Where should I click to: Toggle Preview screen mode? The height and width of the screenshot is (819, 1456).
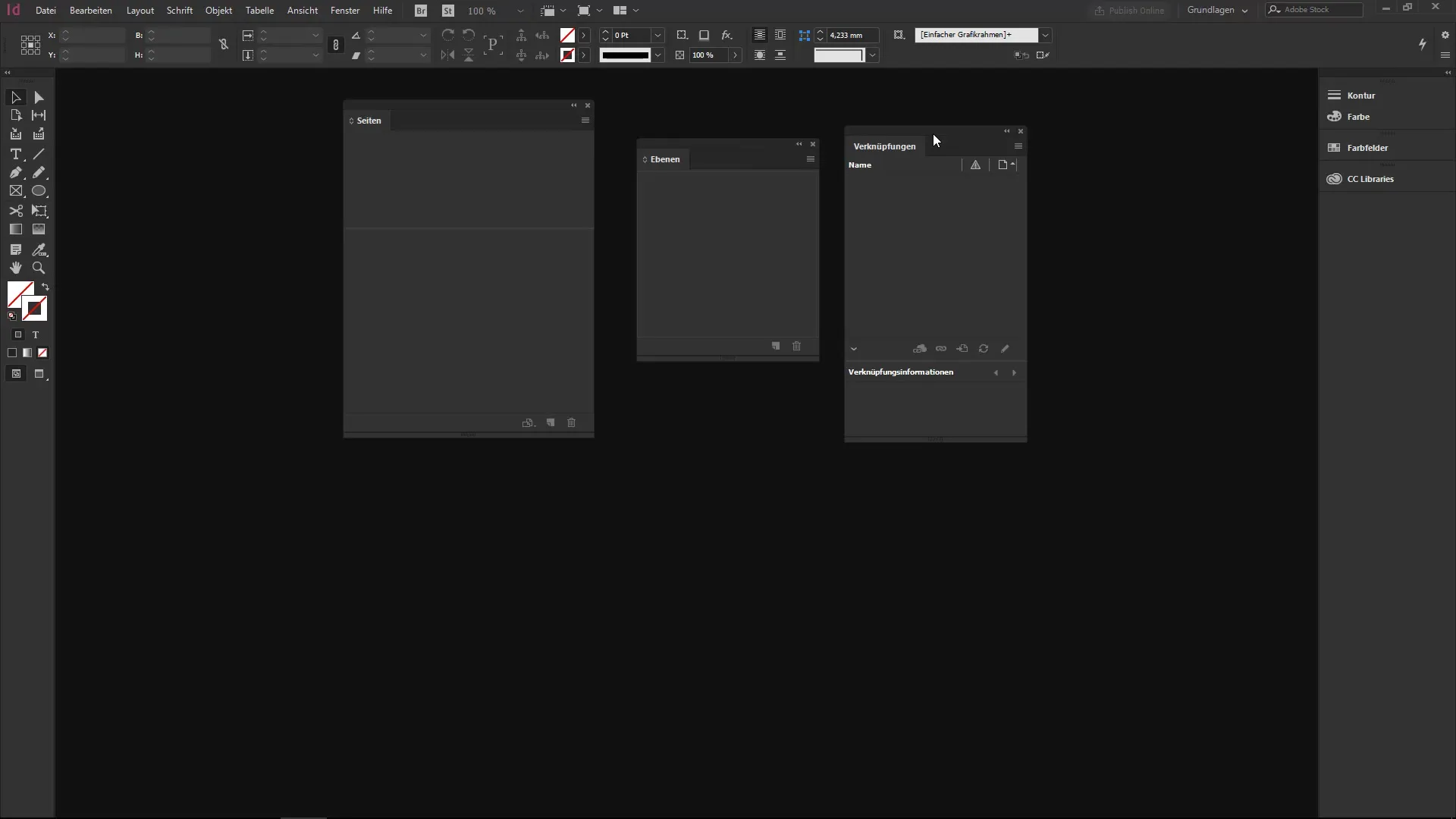pyautogui.click(x=39, y=374)
